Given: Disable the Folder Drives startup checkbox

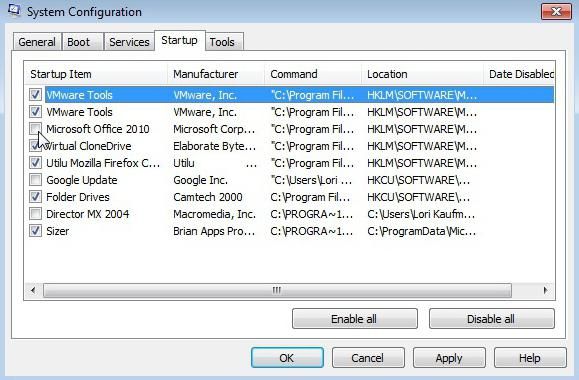Looking at the screenshot, I should coord(35,197).
